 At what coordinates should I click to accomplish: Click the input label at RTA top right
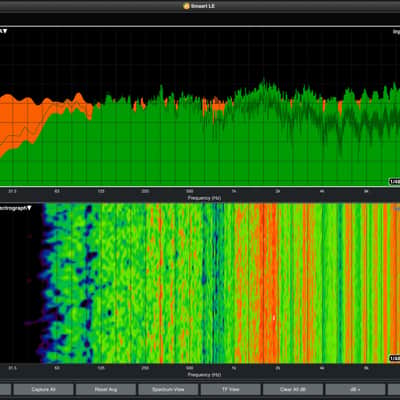click(396, 32)
